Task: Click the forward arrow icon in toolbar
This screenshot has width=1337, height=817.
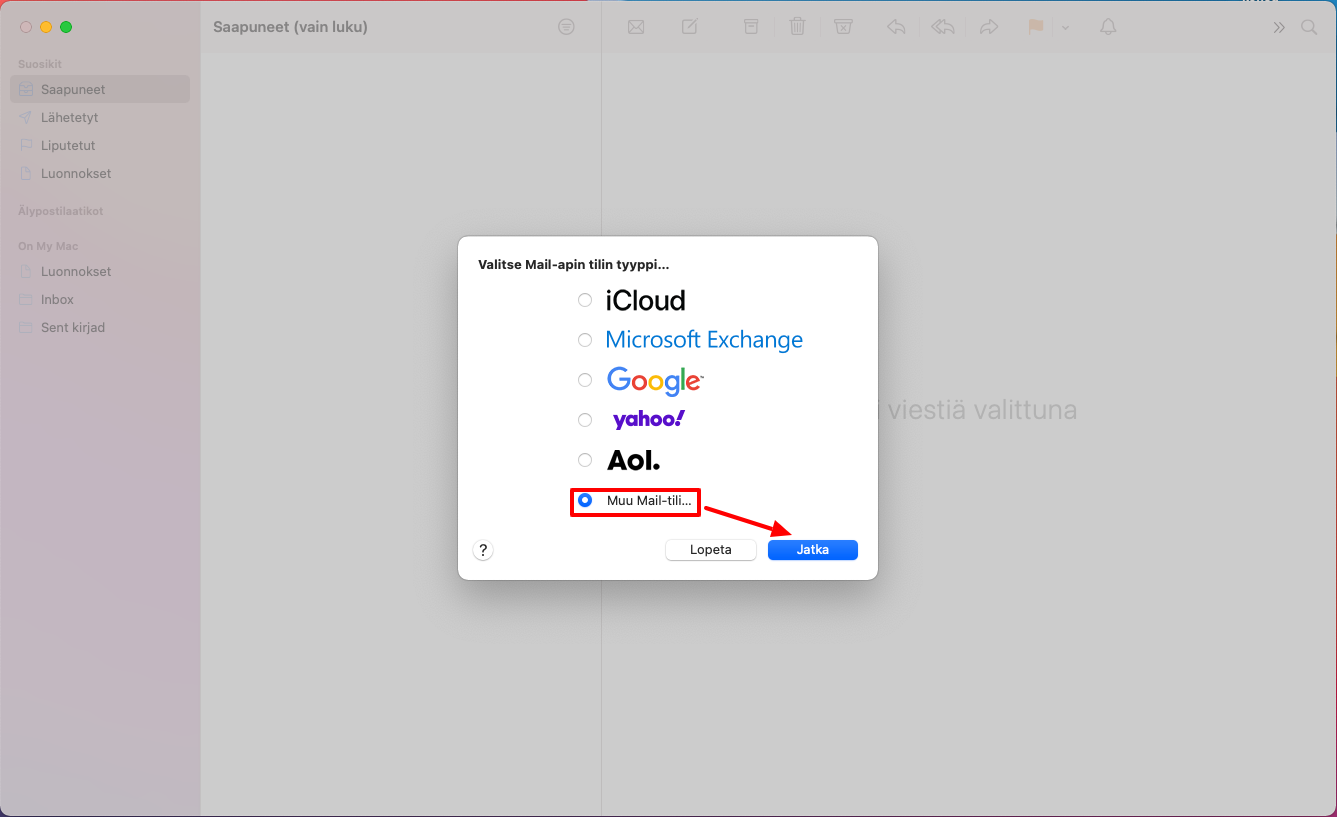Action: coord(989,27)
